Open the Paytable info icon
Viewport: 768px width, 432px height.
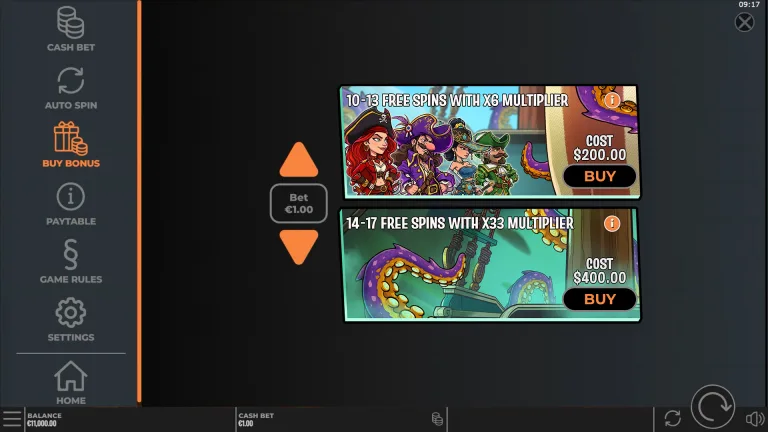click(x=71, y=196)
